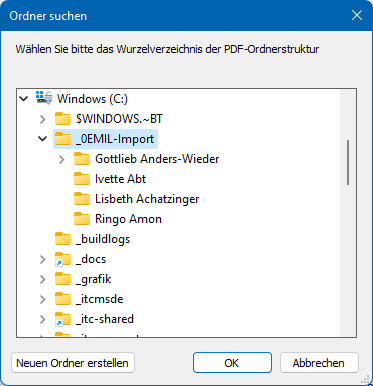Confirm selection with the OK button
This screenshot has height=386, width=373.
point(232,363)
